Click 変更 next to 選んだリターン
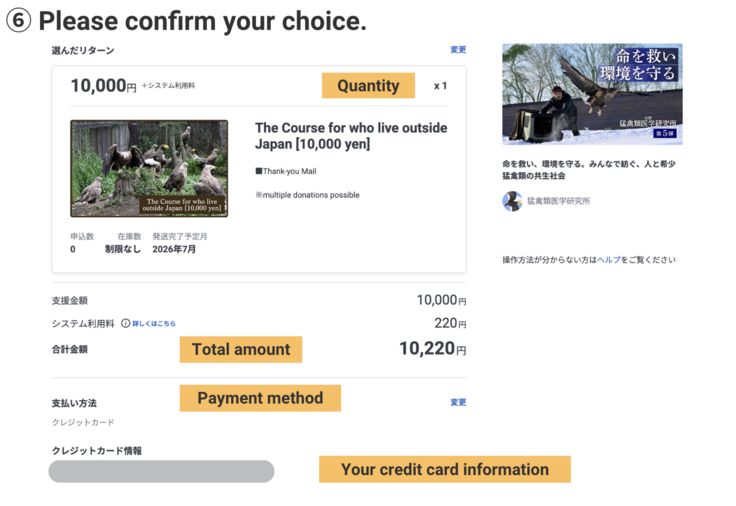The height and width of the screenshot is (506, 736). (458, 50)
